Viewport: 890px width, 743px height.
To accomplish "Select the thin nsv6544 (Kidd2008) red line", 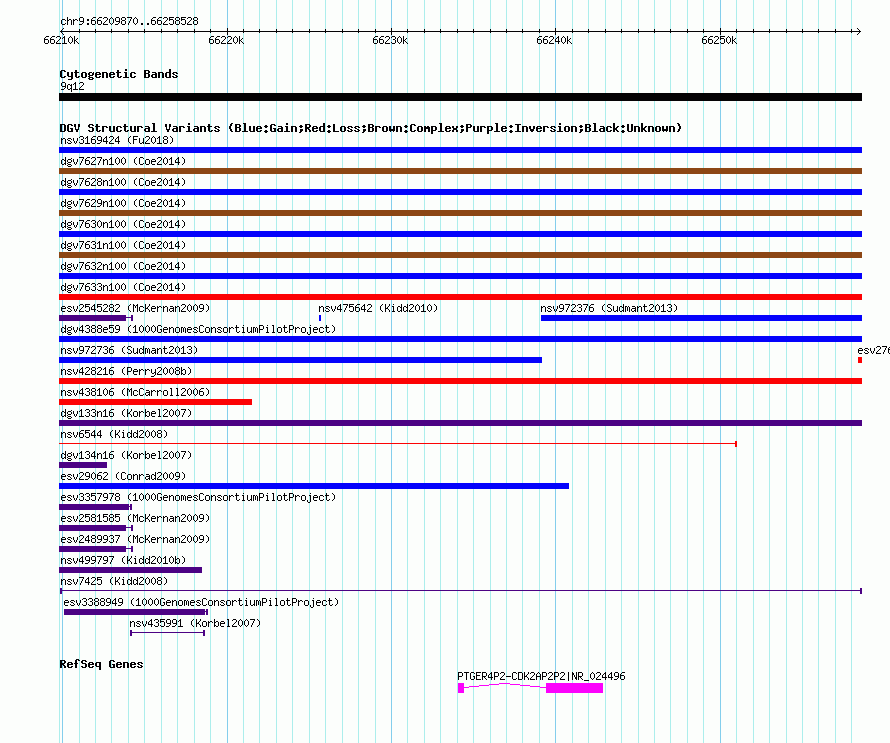I will pos(398,443).
